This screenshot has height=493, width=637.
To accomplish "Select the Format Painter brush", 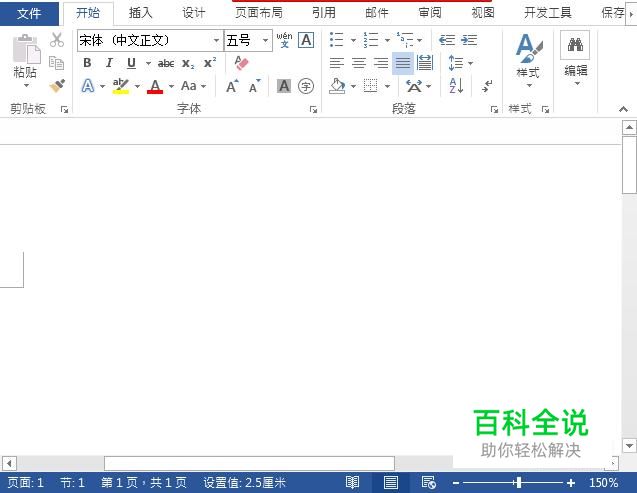I will click(57, 86).
